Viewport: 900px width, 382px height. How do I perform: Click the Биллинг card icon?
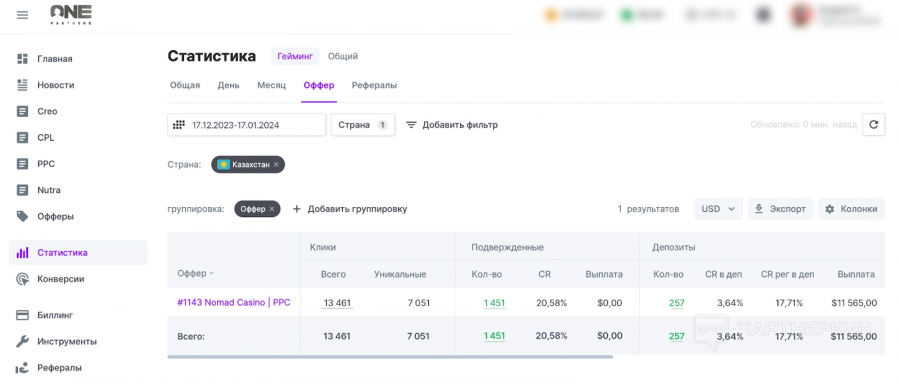(22, 315)
